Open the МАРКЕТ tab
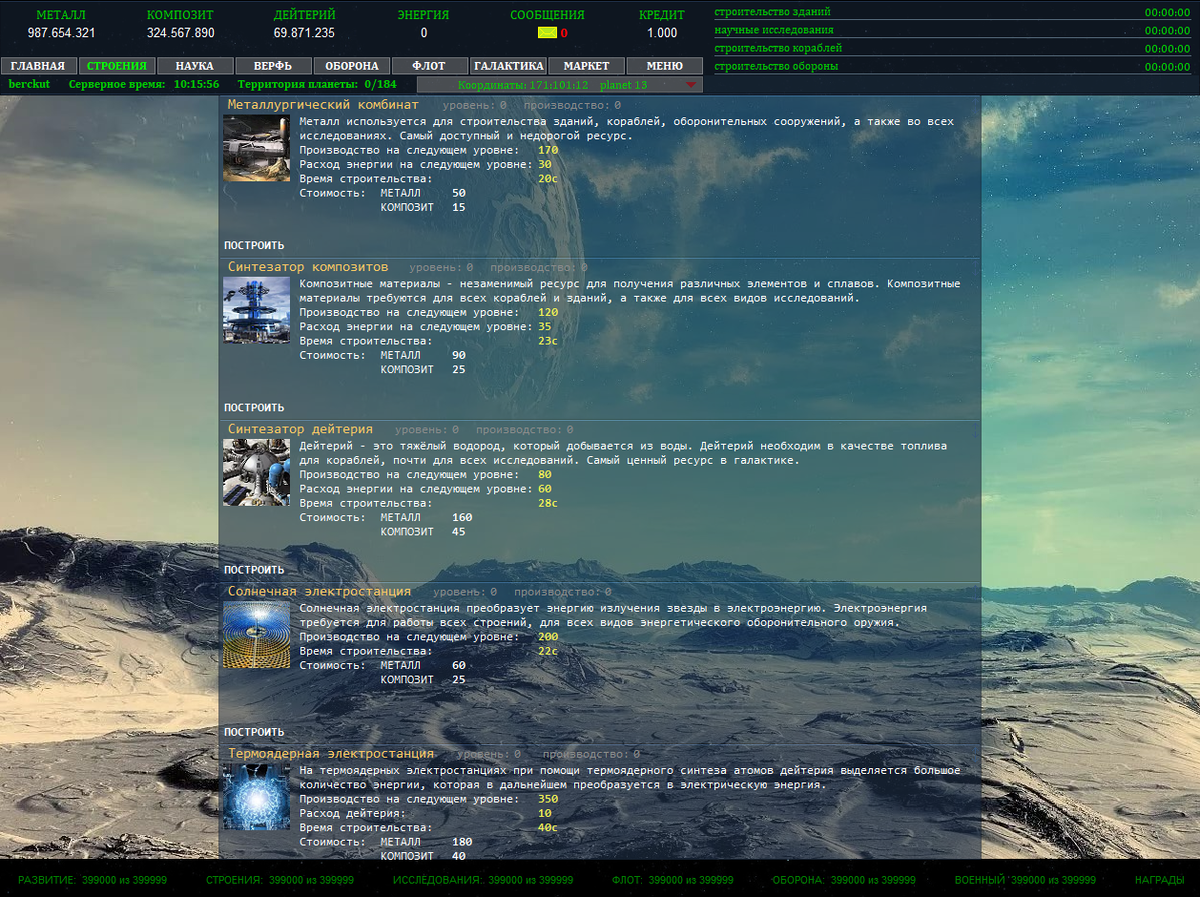This screenshot has height=897, width=1200. click(587, 66)
